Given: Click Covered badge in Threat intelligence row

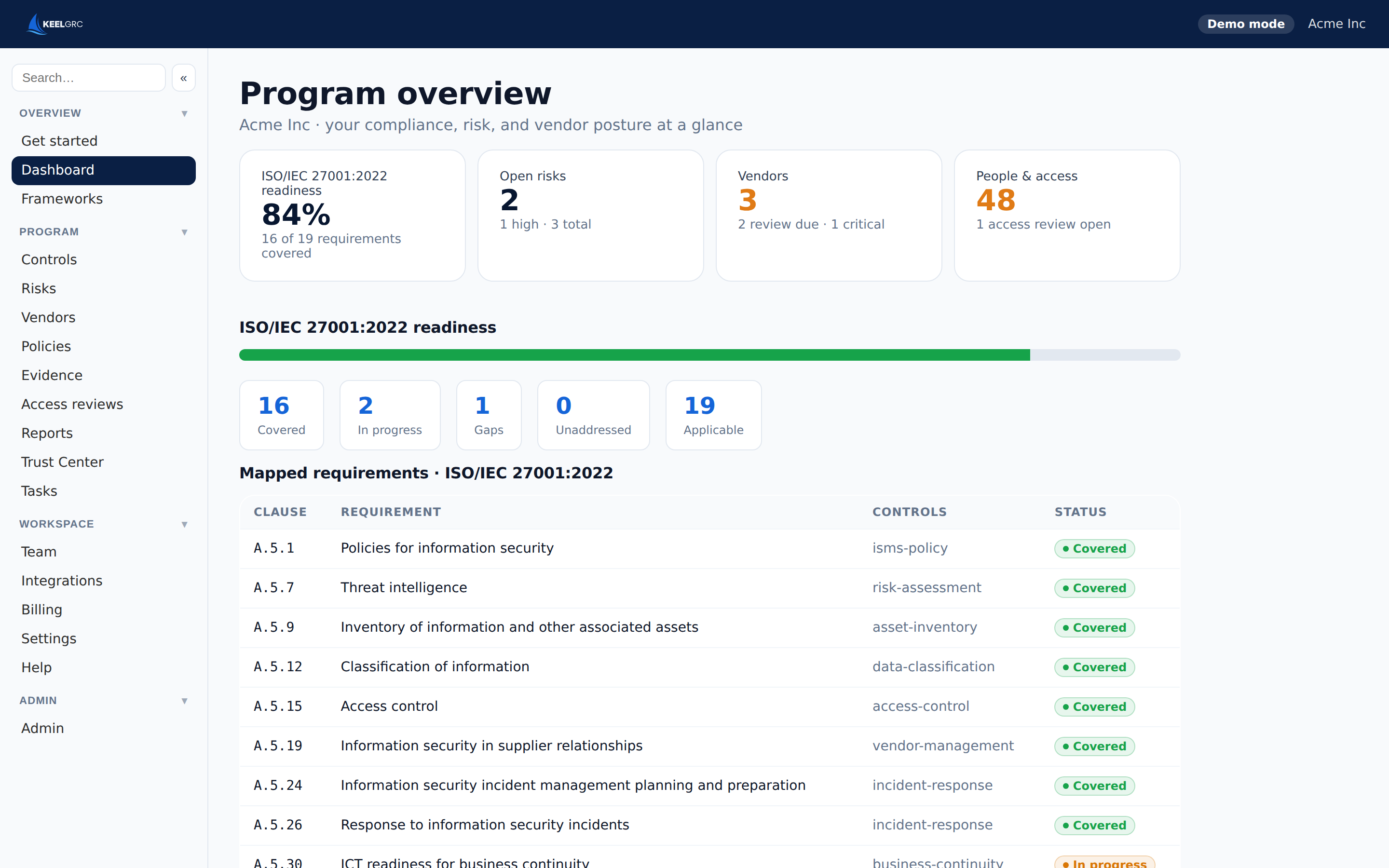Looking at the screenshot, I should point(1094,588).
